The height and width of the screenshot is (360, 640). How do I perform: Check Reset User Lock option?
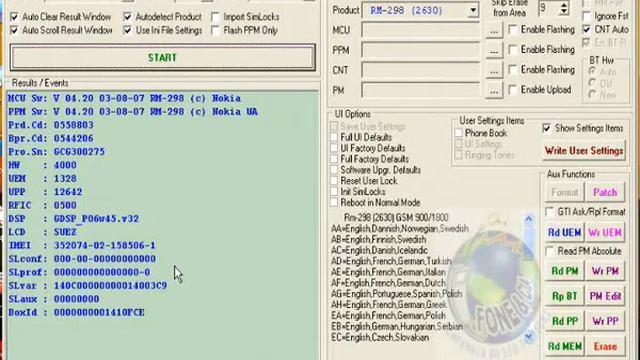(x=334, y=181)
